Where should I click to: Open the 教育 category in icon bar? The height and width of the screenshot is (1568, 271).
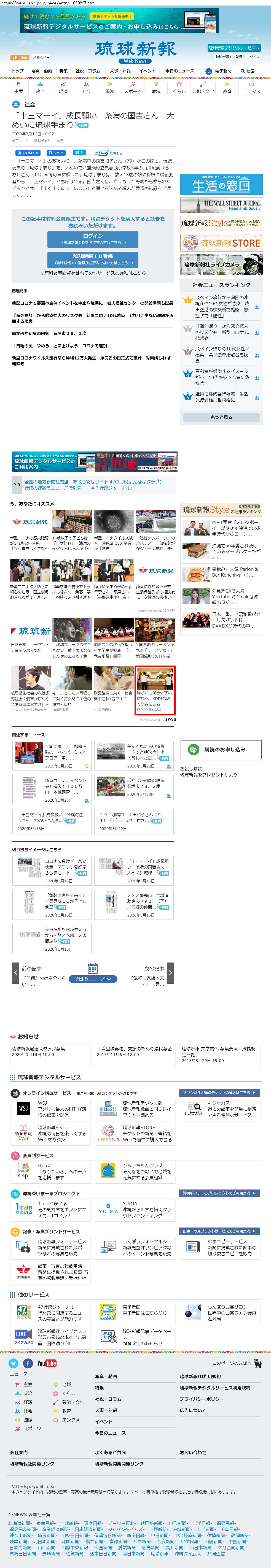[x=227, y=88]
